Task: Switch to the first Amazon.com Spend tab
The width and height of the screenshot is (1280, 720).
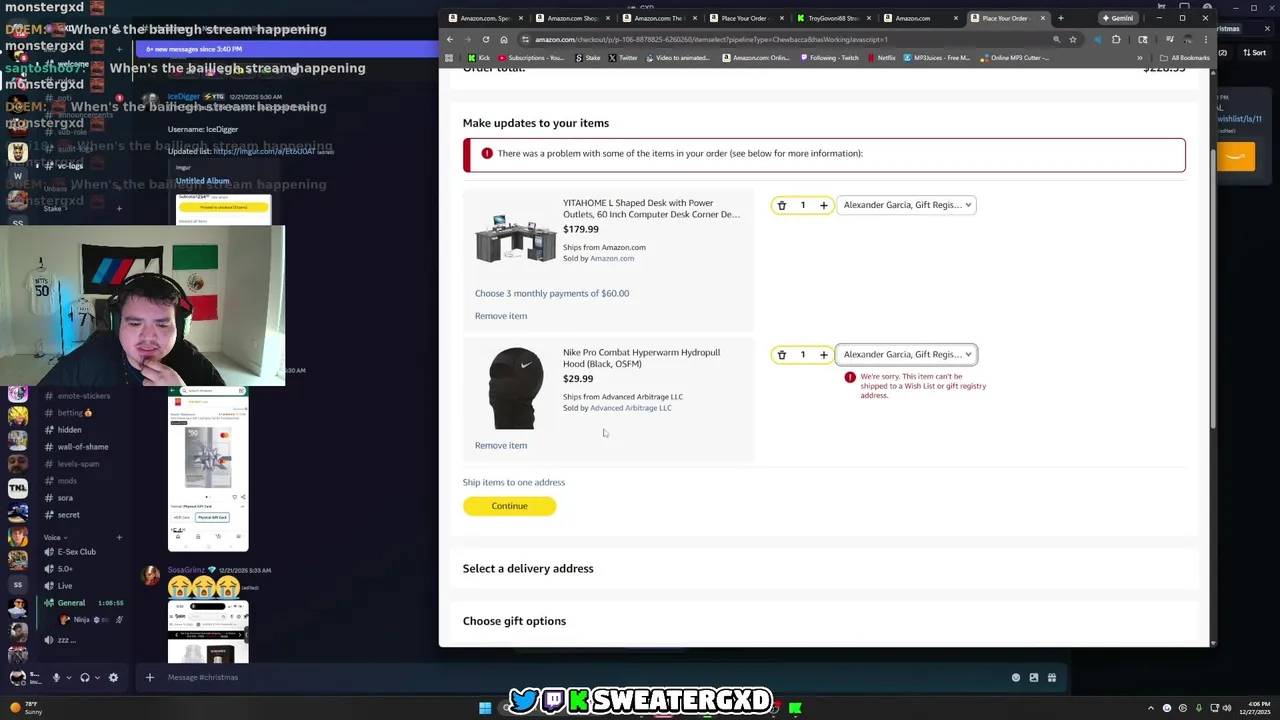Action: 485,18
